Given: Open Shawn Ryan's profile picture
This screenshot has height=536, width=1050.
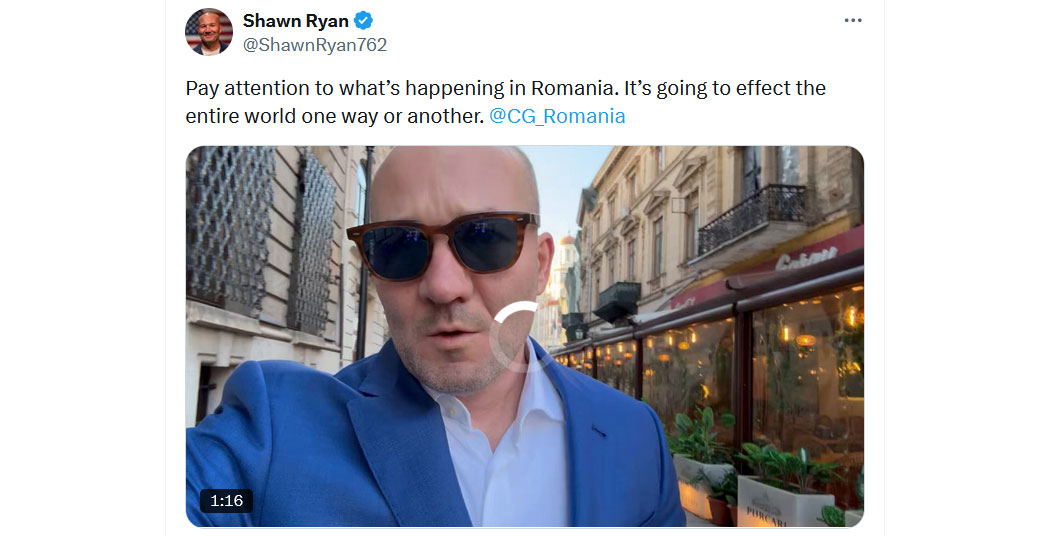Looking at the screenshot, I should 208,31.
